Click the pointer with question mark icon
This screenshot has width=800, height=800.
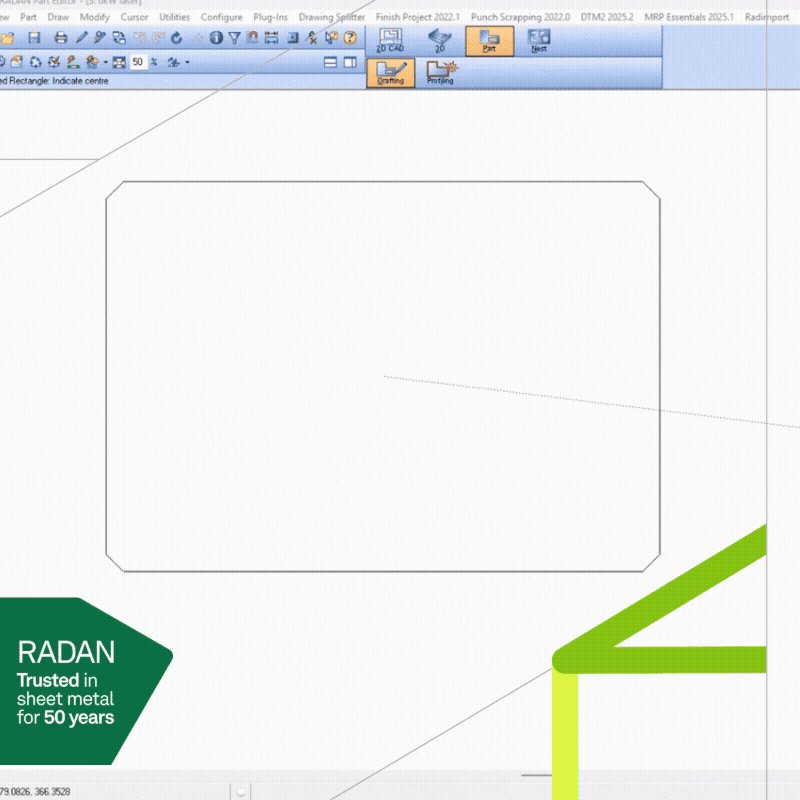(332, 38)
